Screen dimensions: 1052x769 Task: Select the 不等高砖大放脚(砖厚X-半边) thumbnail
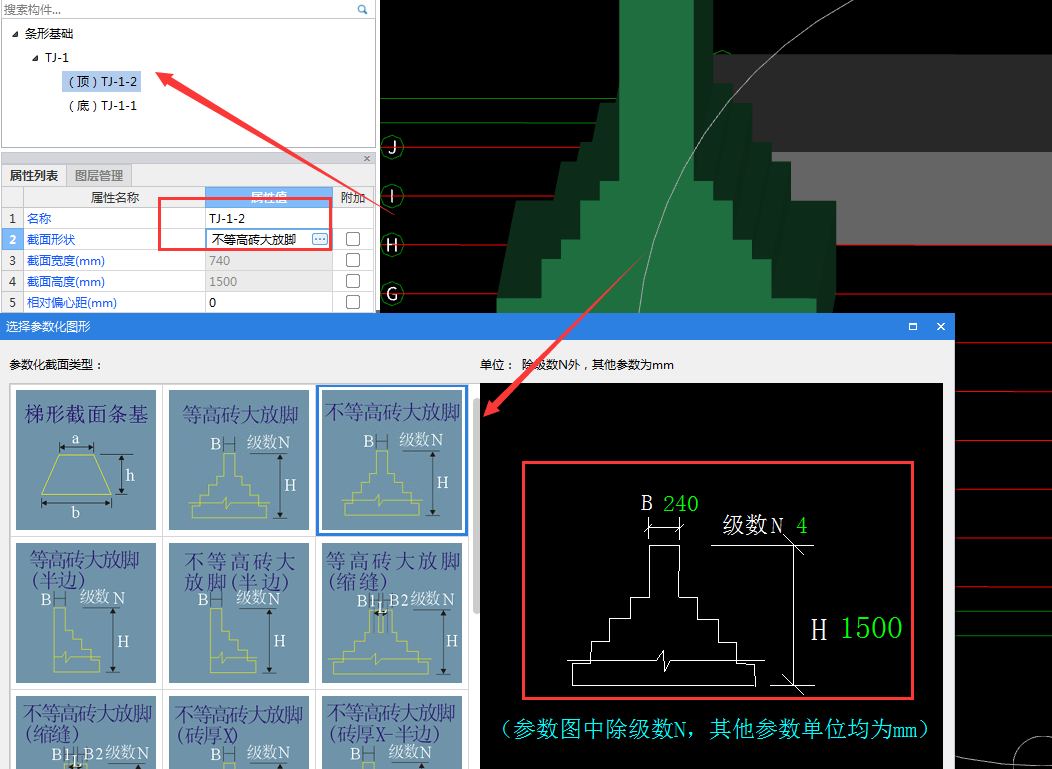392,732
